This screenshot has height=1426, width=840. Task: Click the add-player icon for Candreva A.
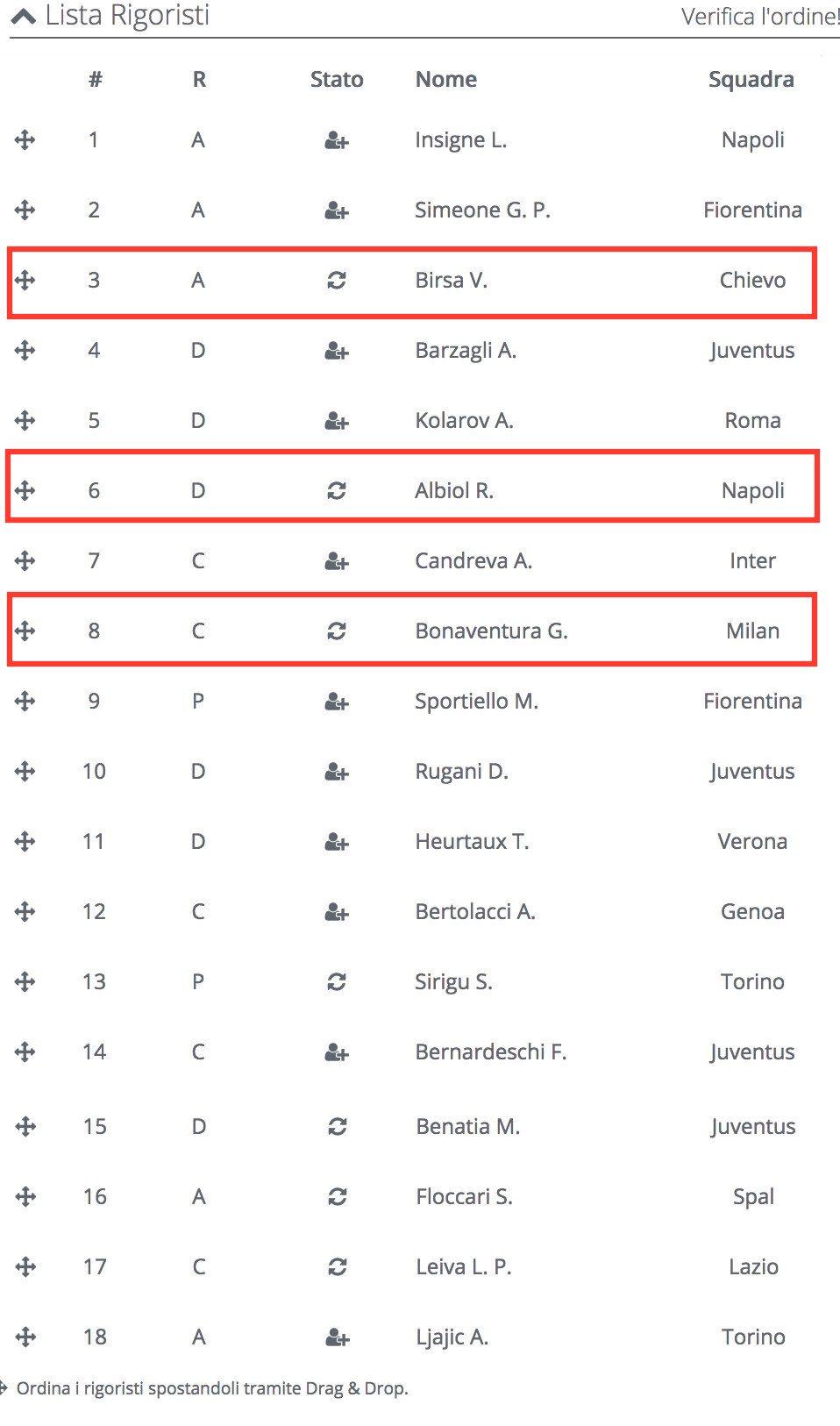coord(337,561)
